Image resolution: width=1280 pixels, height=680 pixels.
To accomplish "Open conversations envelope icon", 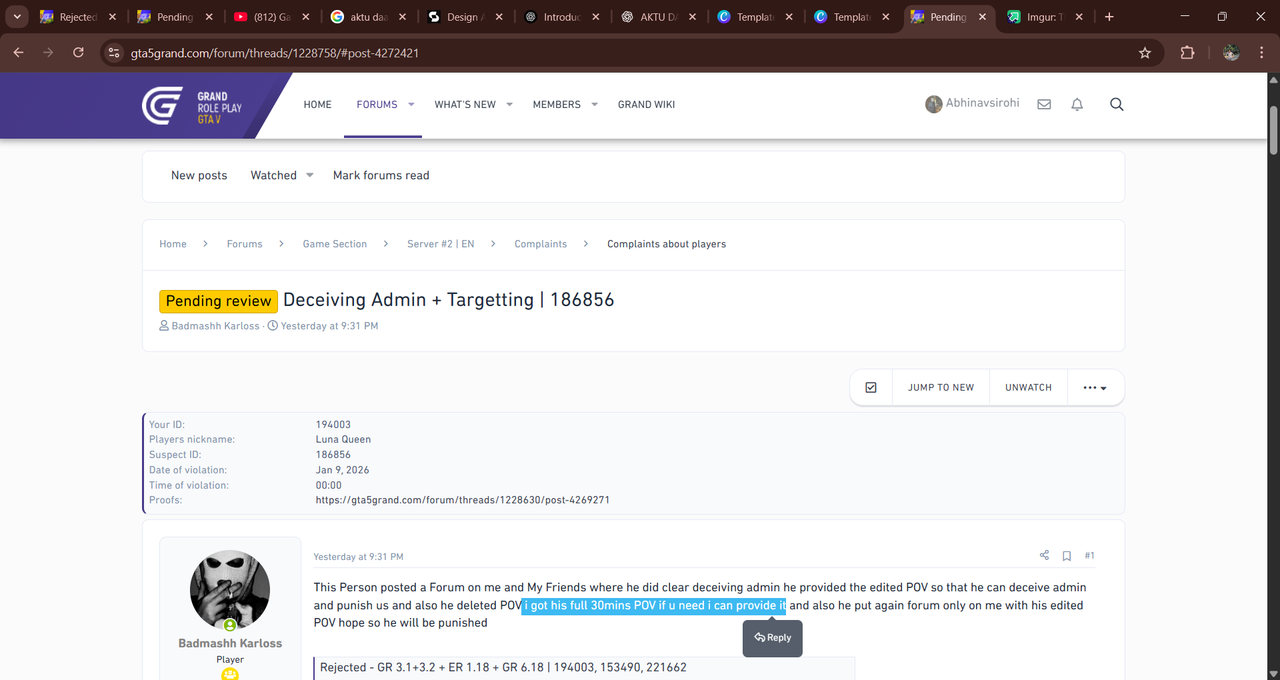I will pyautogui.click(x=1044, y=104).
